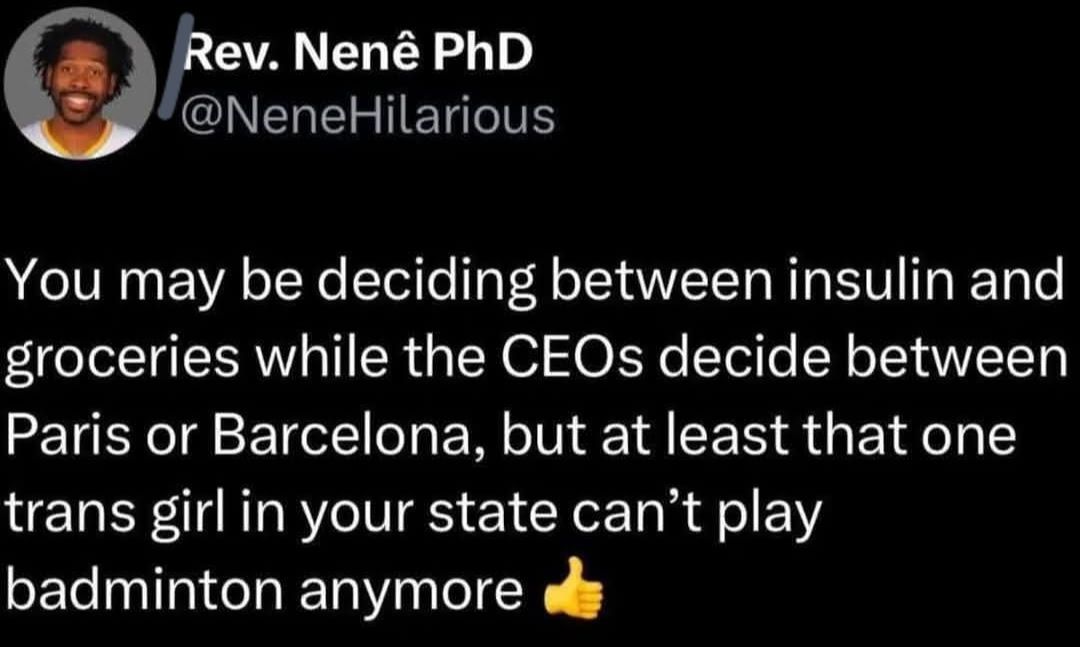1080x647 pixels.
Task: Click the thumbs up emoji
Action: pyautogui.click(x=573, y=588)
